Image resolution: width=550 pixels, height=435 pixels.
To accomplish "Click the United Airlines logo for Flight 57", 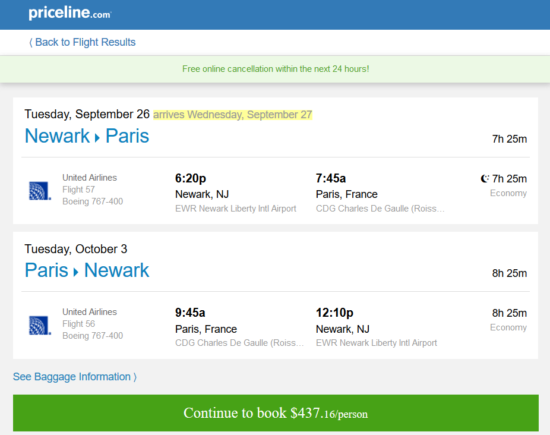I will click(40, 190).
